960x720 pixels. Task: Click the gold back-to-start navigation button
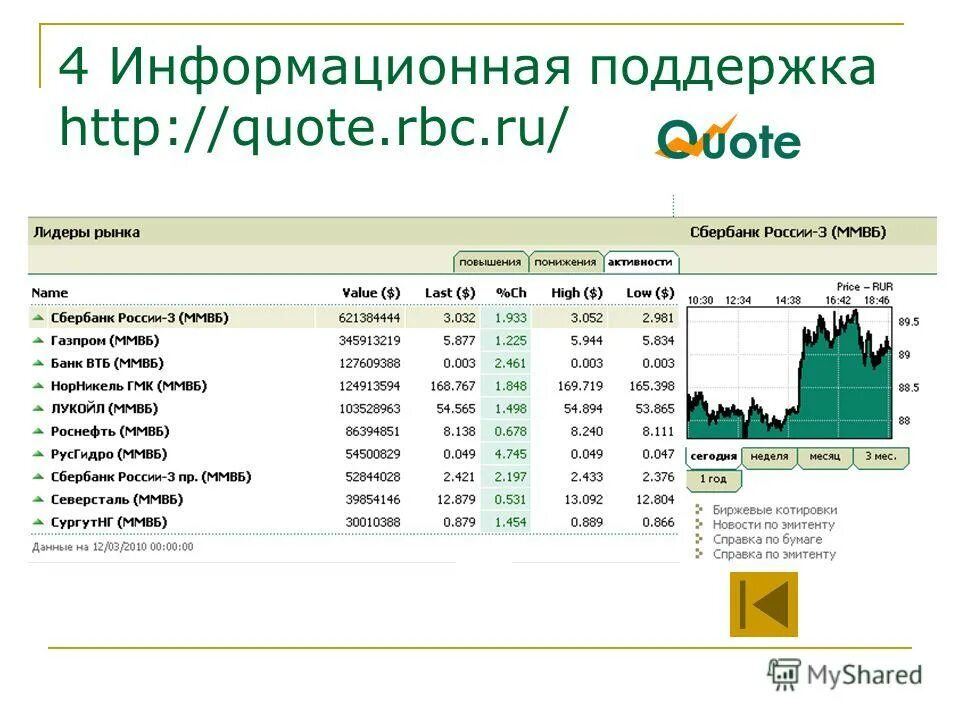coord(763,604)
